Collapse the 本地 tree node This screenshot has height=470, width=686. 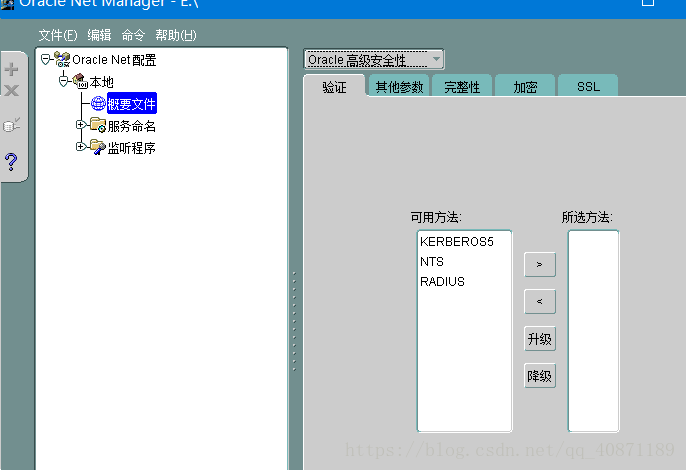click(x=64, y=81)
